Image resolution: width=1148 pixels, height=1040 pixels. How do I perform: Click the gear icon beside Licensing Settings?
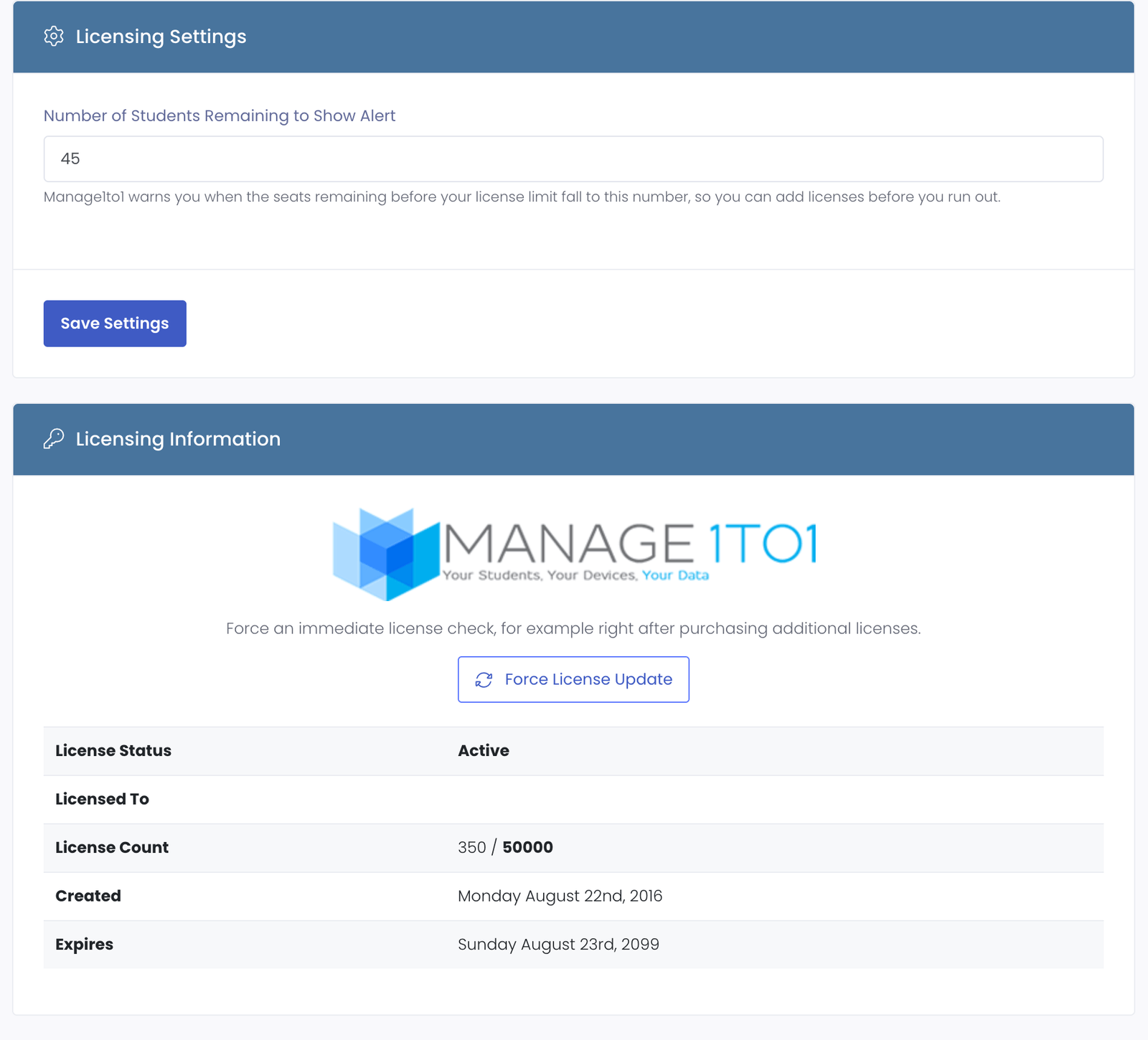(x=54, y=37)
